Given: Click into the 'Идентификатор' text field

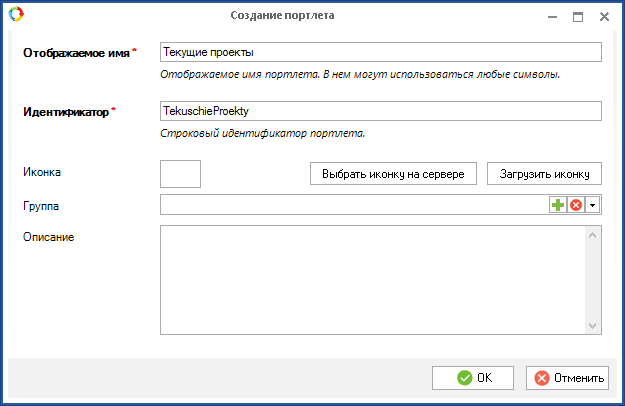Looking at the screenshot, I should click(380, 111).
